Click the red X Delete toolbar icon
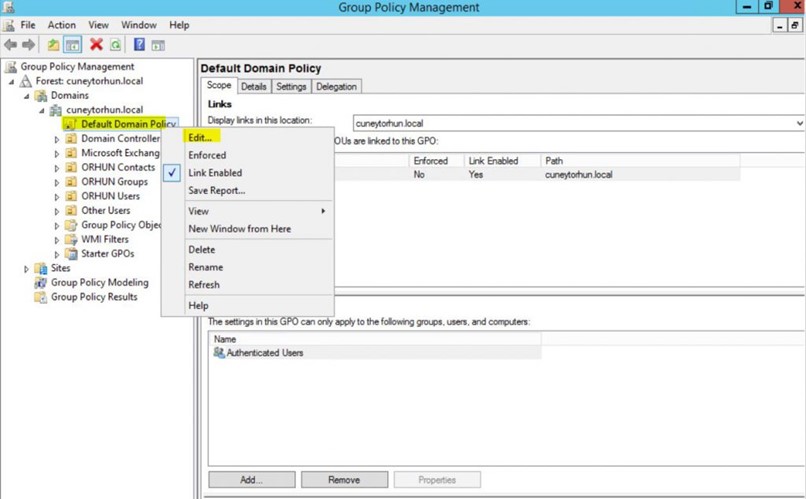This screenshot has height=499, width=806. click(96, 45)
